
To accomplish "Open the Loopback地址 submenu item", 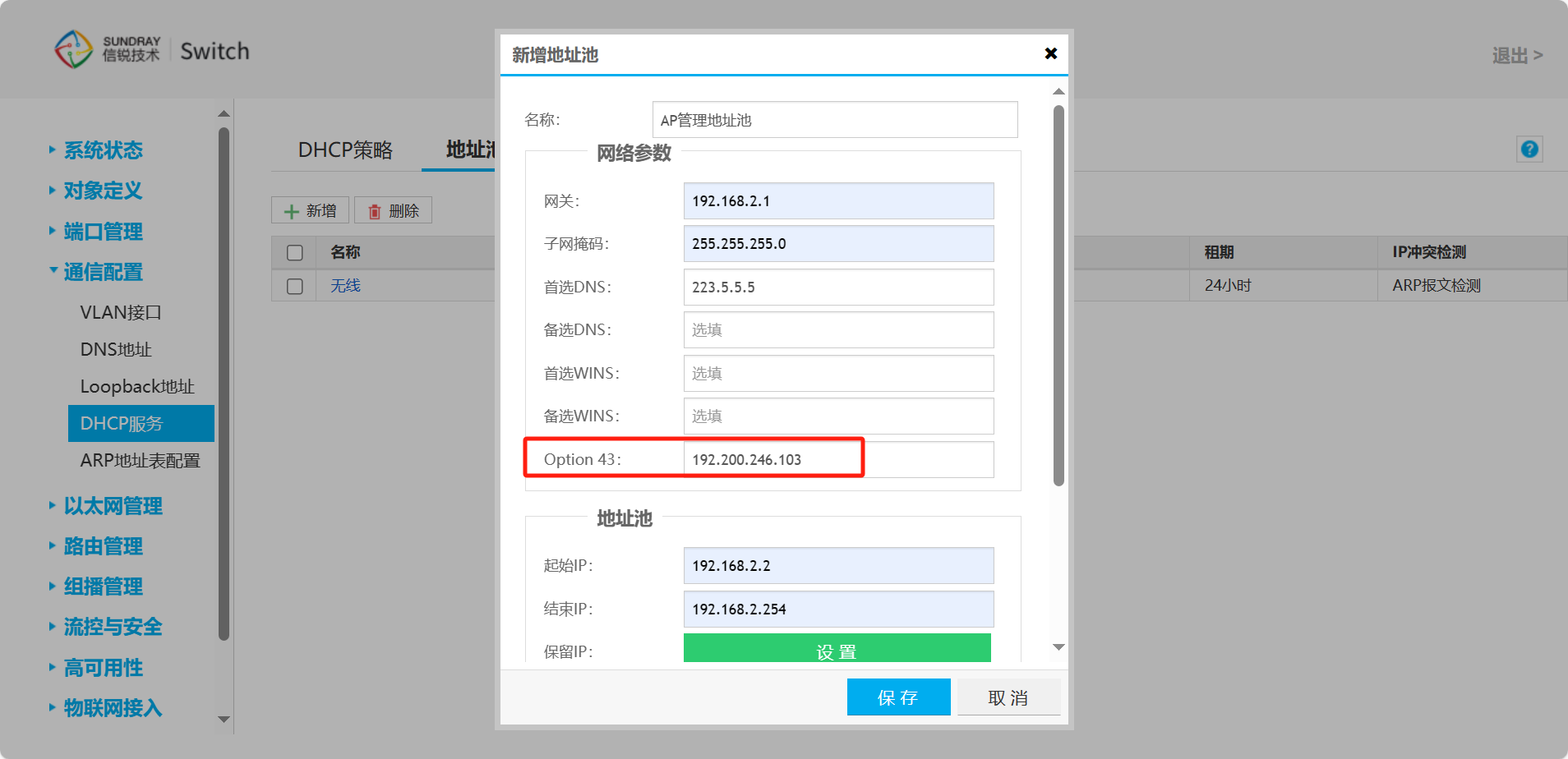I will pos(137,386).
